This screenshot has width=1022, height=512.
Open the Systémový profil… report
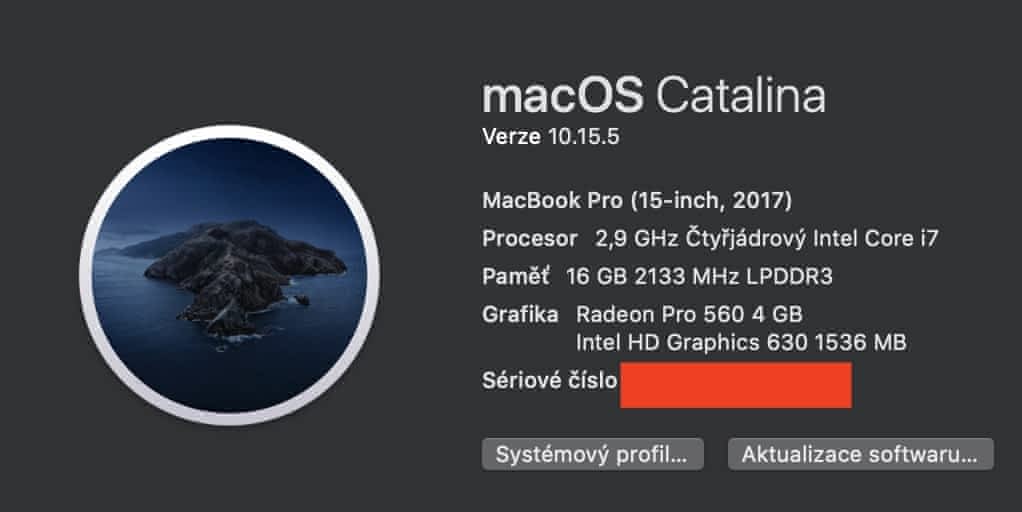click(x=592, y=454)
